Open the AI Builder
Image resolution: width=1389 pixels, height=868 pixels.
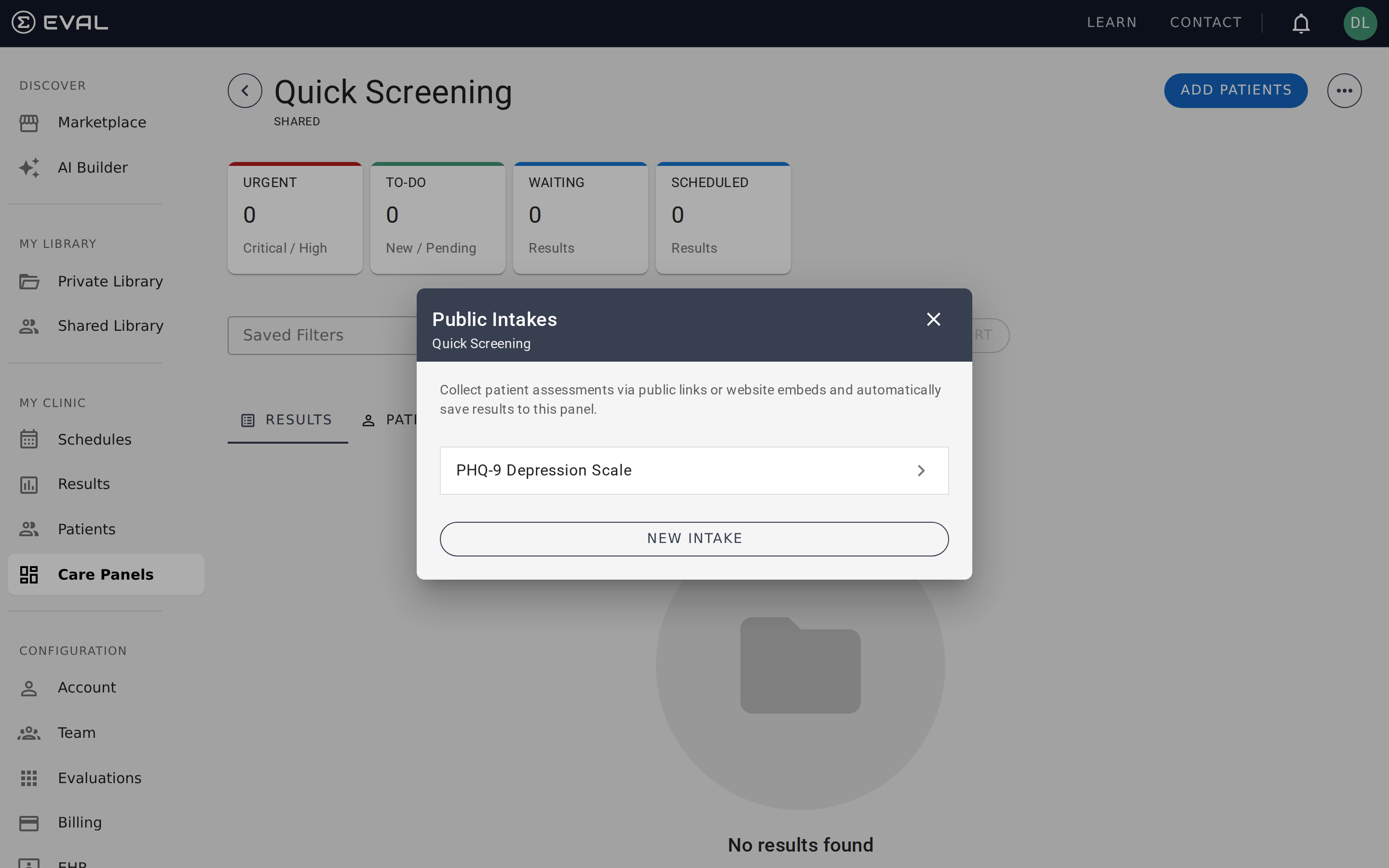coord(93,167)
